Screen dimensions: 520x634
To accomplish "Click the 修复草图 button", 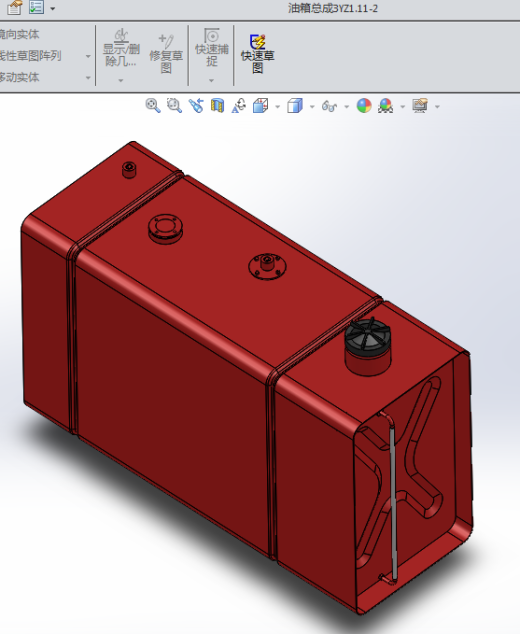I will pyautogui.click(x=166, y=54).
